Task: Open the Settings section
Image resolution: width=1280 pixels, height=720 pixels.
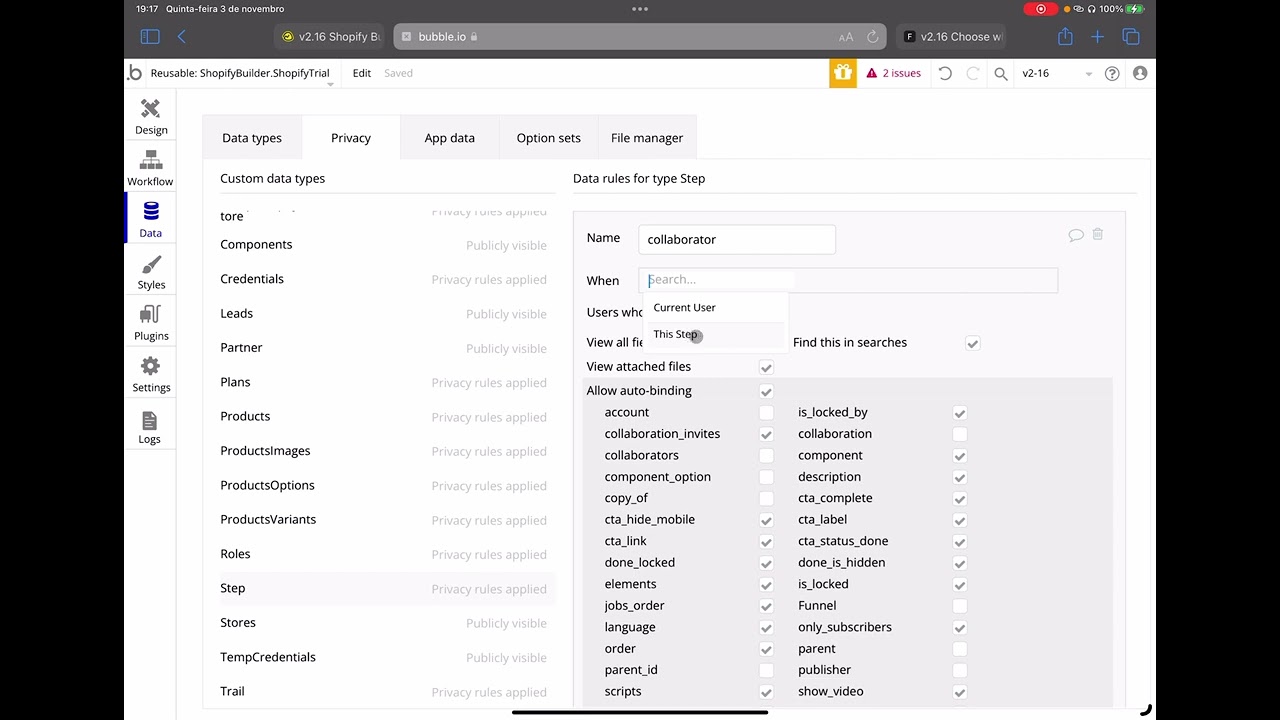Action: pyautogui.click(x=151, y=374)
